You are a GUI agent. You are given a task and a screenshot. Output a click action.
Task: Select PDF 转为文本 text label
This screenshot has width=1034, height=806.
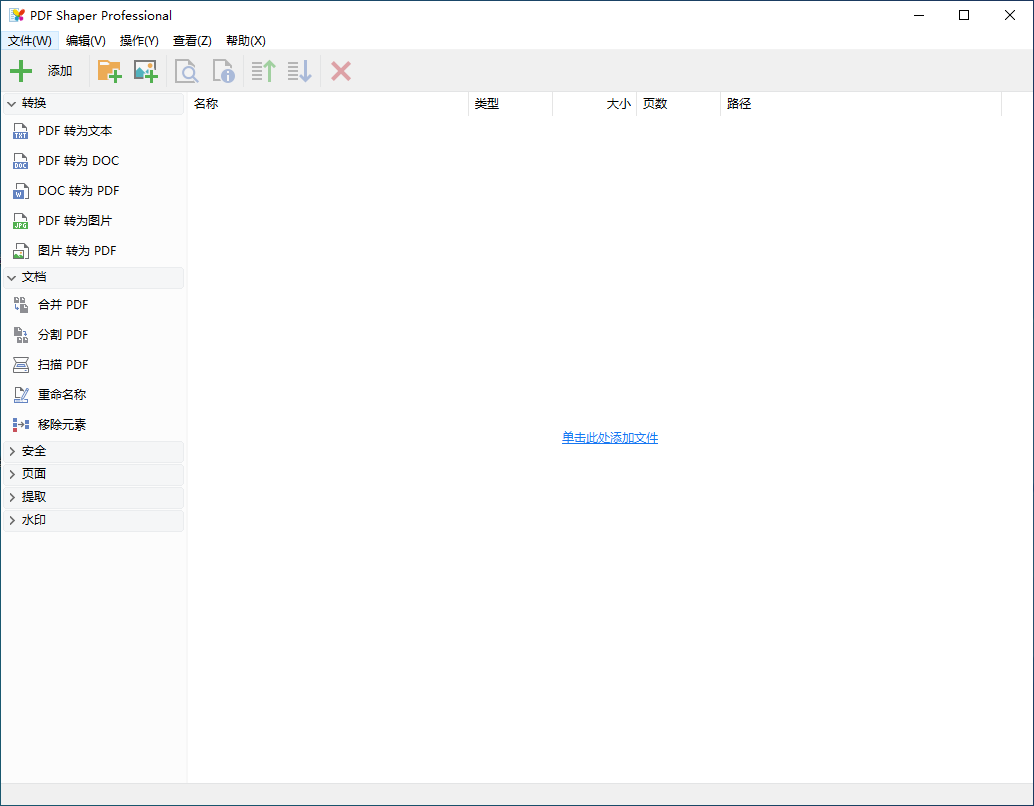click(x=75, y=131)
